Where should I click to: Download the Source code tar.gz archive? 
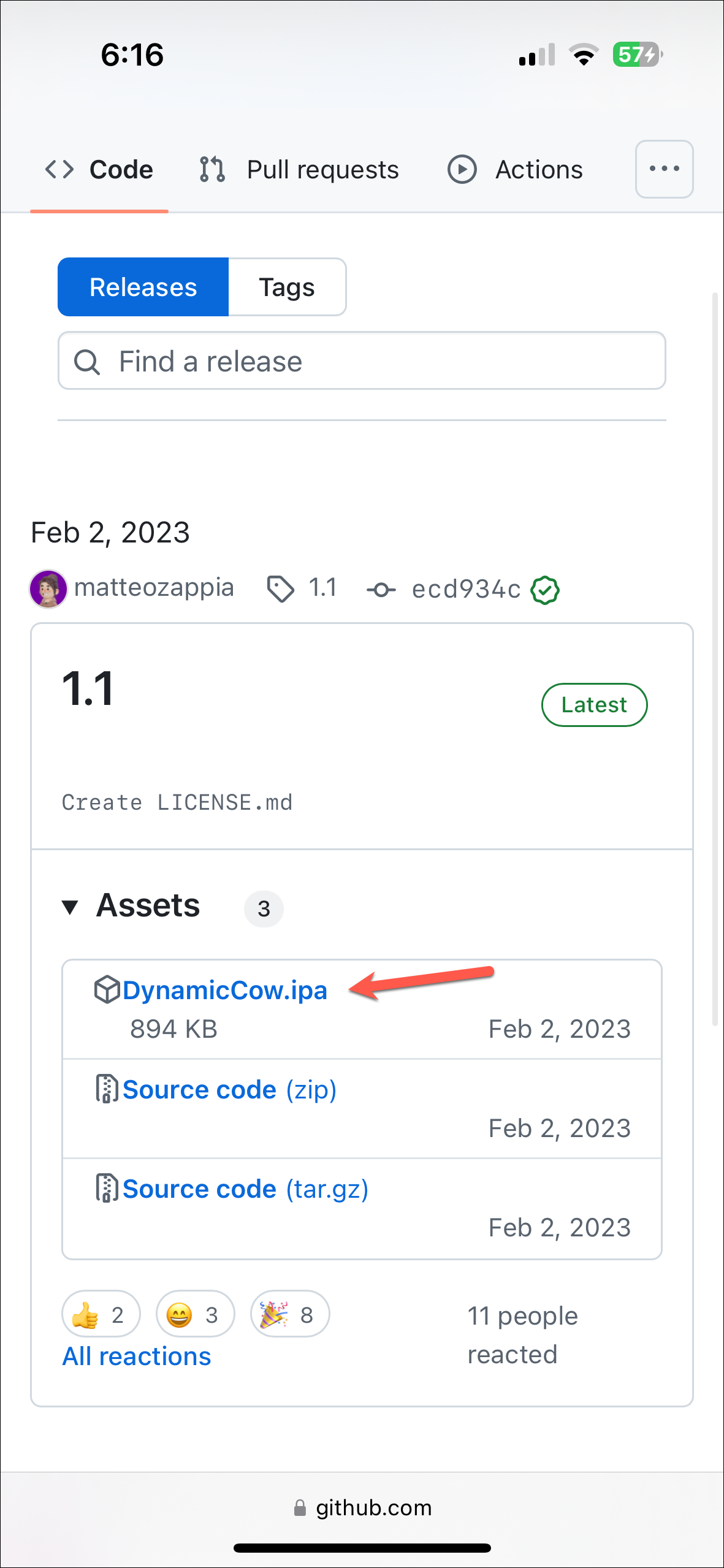pos(245,1189)
